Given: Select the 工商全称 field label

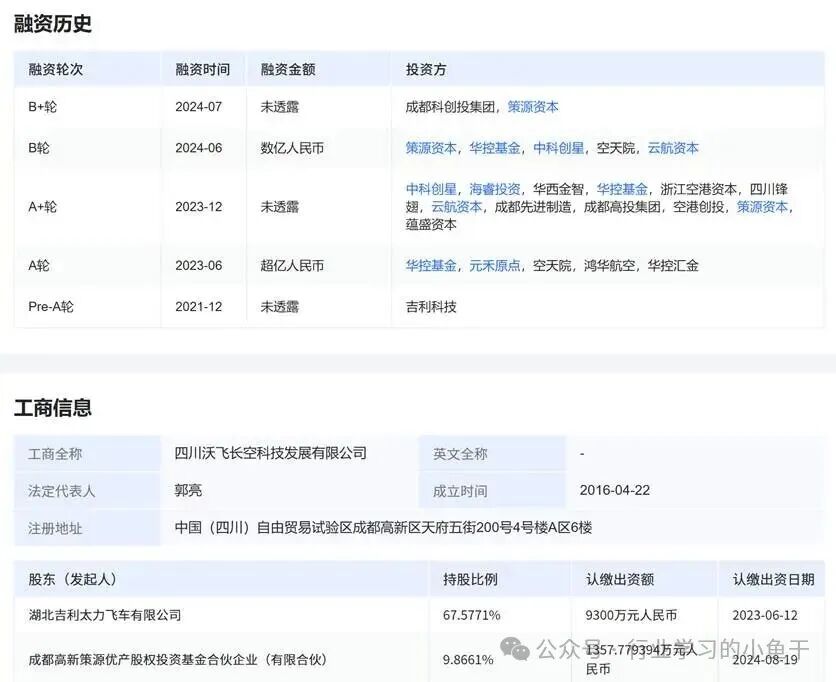Looking at the screenshot, I should tap(55, 454).
